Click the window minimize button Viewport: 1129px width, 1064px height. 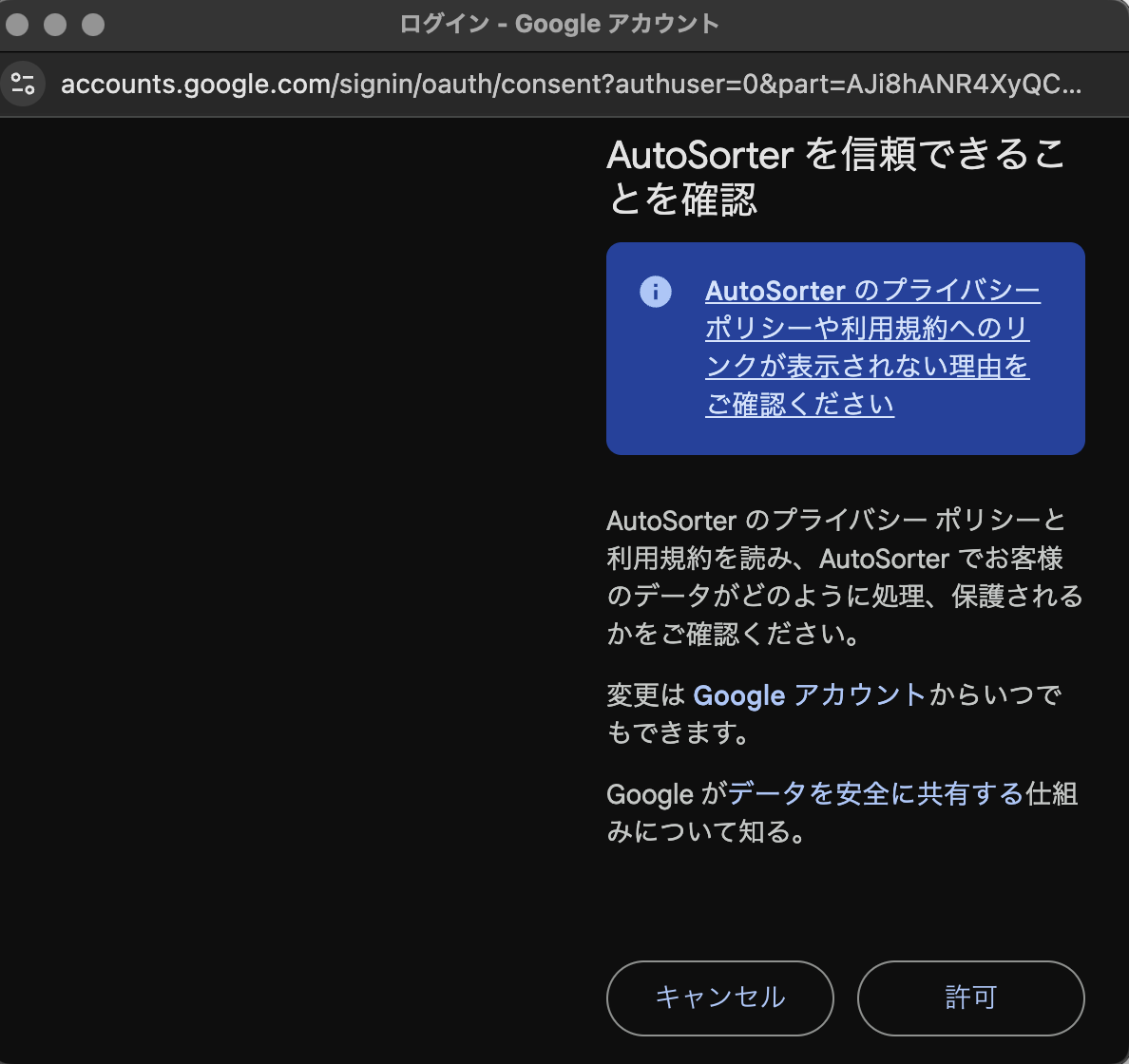point(55,25)
